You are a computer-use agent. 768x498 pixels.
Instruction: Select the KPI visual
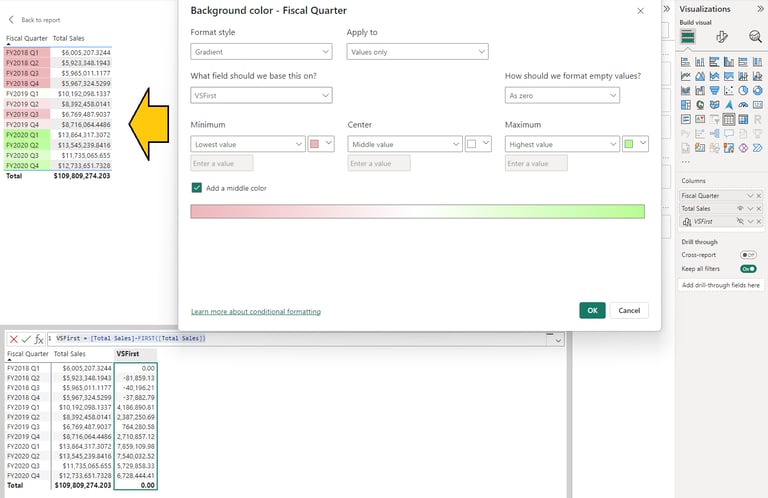click(x=700, y=119)
